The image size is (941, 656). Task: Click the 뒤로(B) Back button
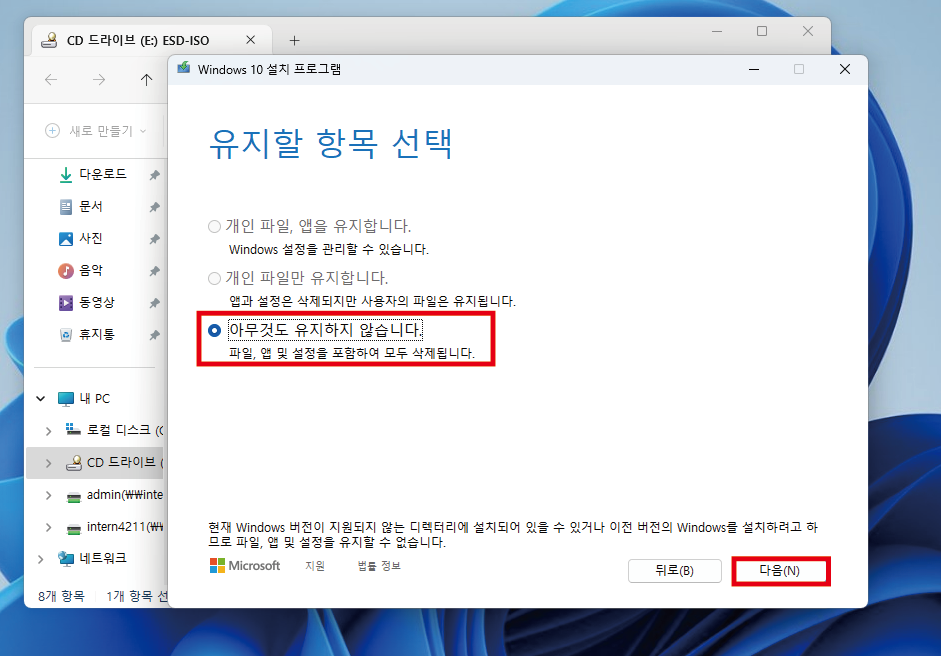point(675,571)
